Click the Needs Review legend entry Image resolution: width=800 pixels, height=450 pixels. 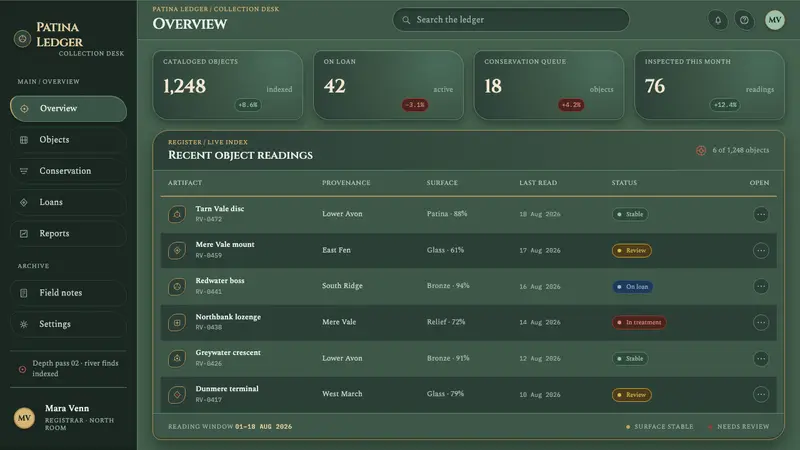click(x=739, y=427)
